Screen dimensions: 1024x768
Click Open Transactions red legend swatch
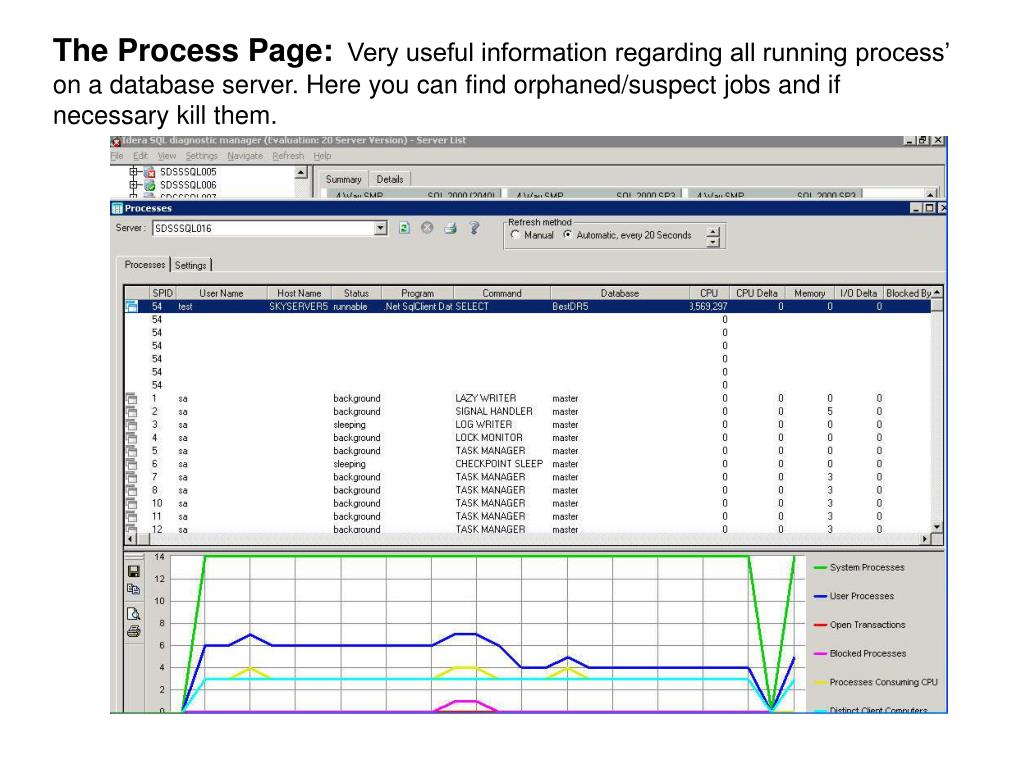(820, 625)
